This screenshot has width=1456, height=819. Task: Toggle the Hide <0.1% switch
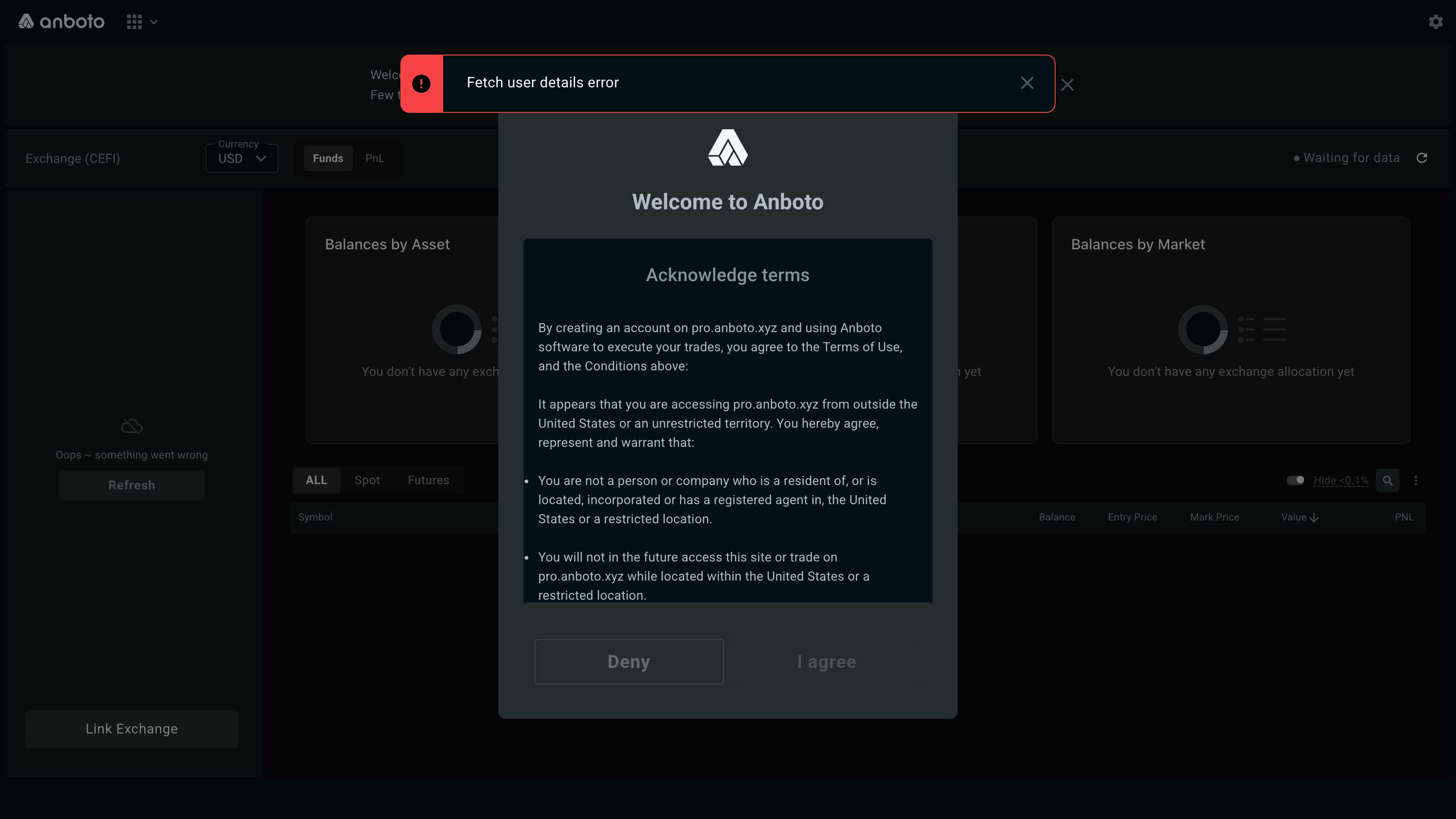(1295, 480)
